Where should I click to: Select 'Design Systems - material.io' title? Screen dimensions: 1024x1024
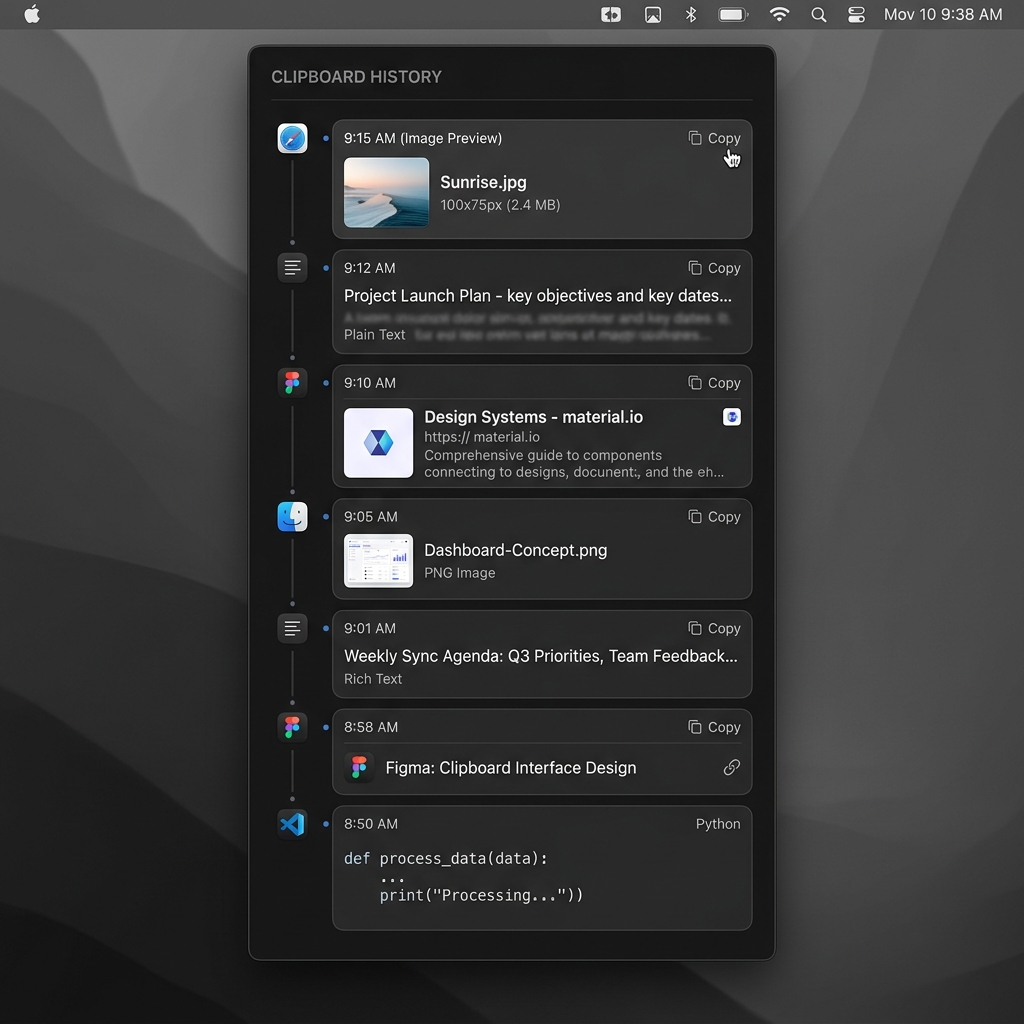pyautogui.click(x=534, y=417)
